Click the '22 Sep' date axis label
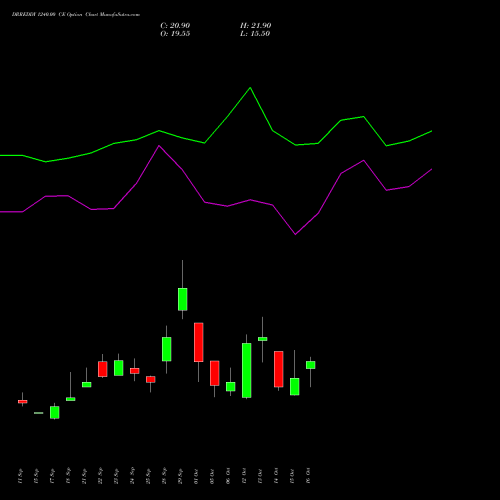This screenshot has height=500, width=500. pos(100,476)
